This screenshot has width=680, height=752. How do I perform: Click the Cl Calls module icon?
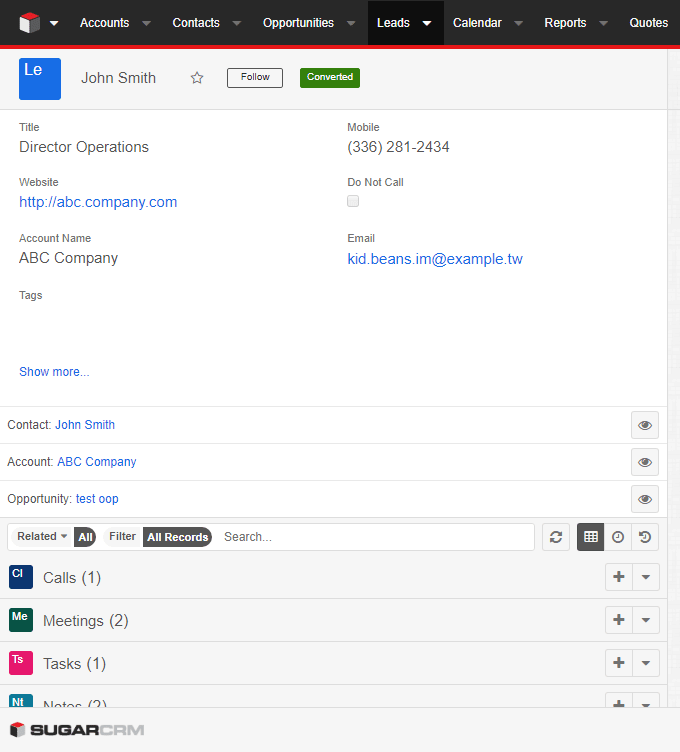click(x=21, y=577)
